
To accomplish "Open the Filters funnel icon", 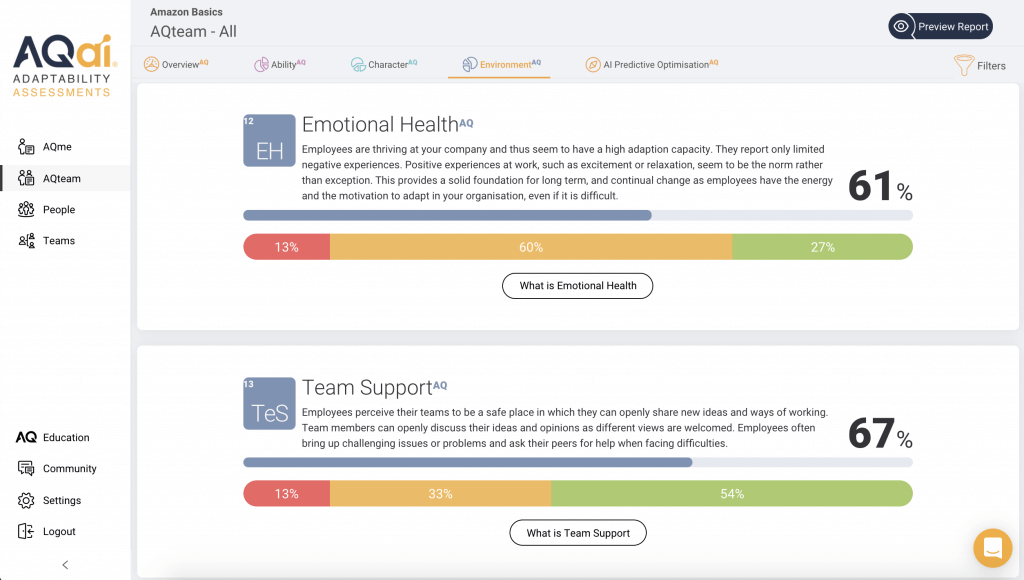I will click(964, 65).
